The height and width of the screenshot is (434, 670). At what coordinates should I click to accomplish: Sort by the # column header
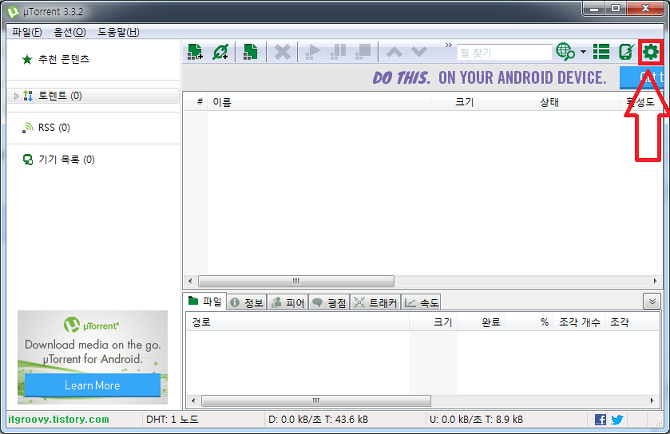(199, 102)
